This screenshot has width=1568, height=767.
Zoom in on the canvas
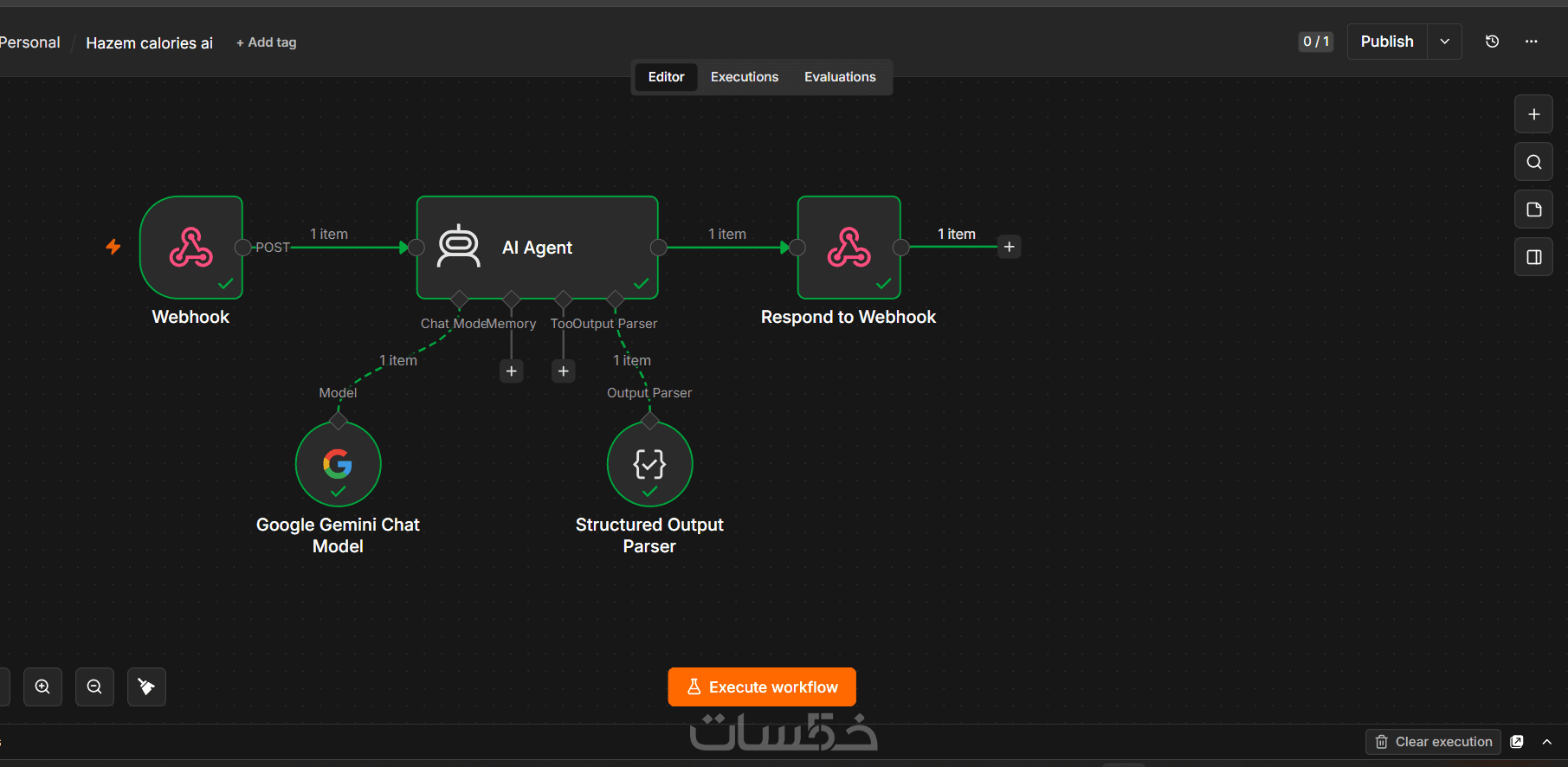(42, 686)
